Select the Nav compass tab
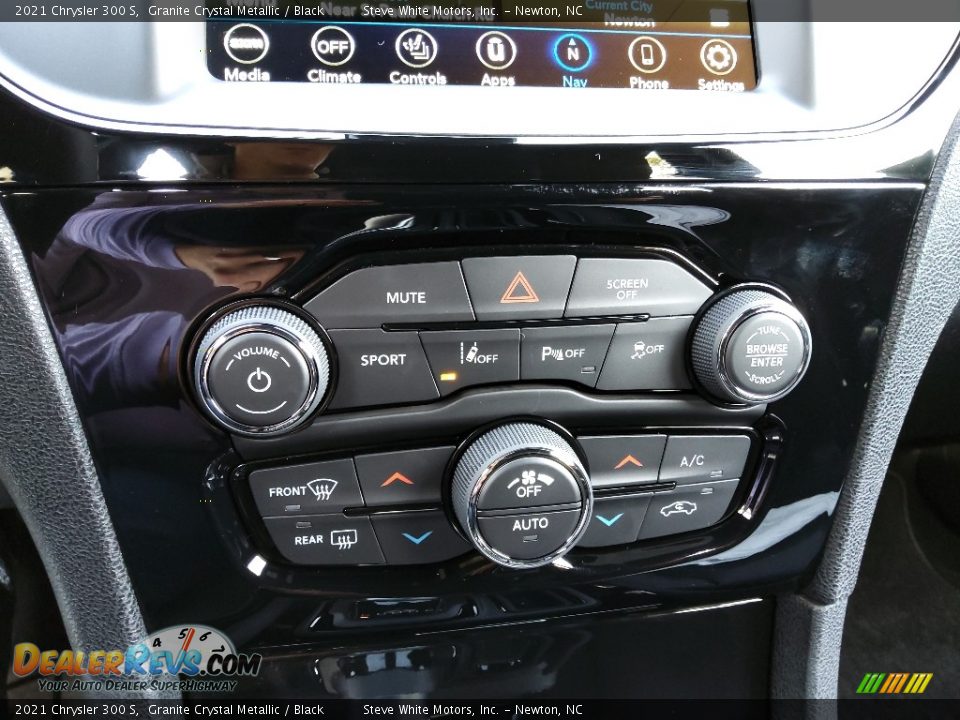 pos(573,61)
